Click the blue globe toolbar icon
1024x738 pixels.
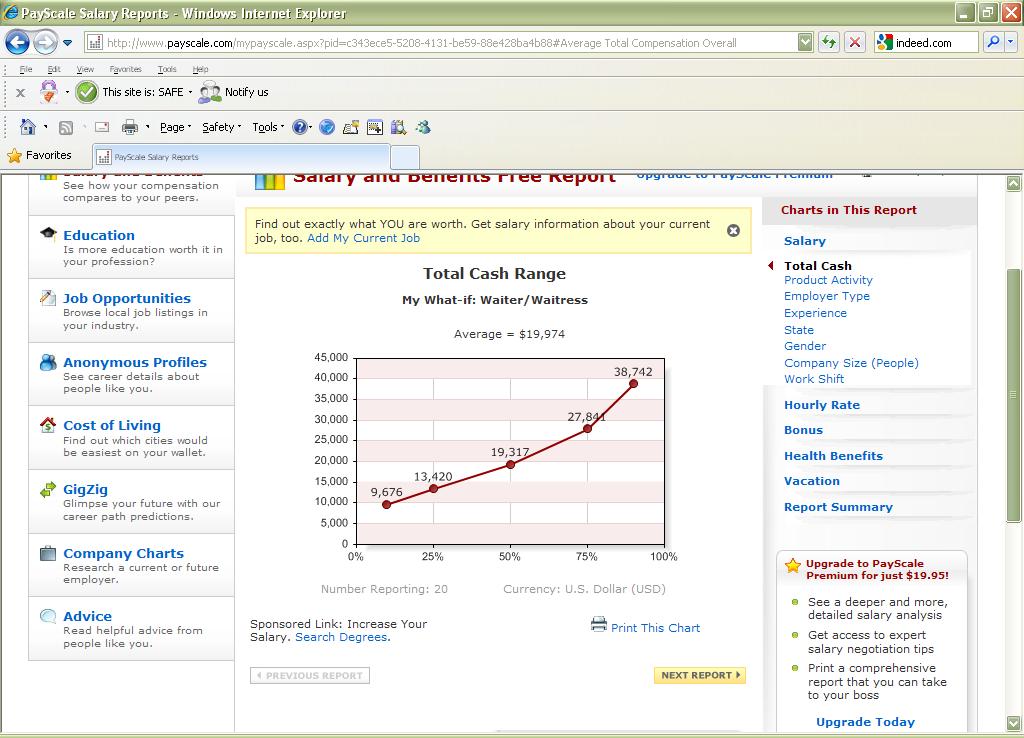pyautogui.click(x=327, y=127)
